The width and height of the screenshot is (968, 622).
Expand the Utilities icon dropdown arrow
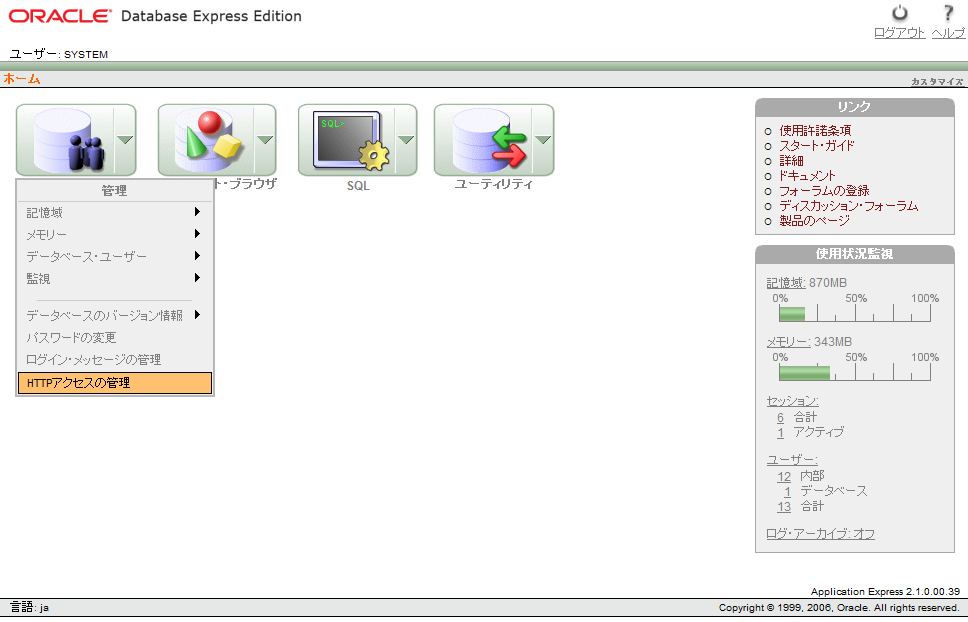point(543,140)
